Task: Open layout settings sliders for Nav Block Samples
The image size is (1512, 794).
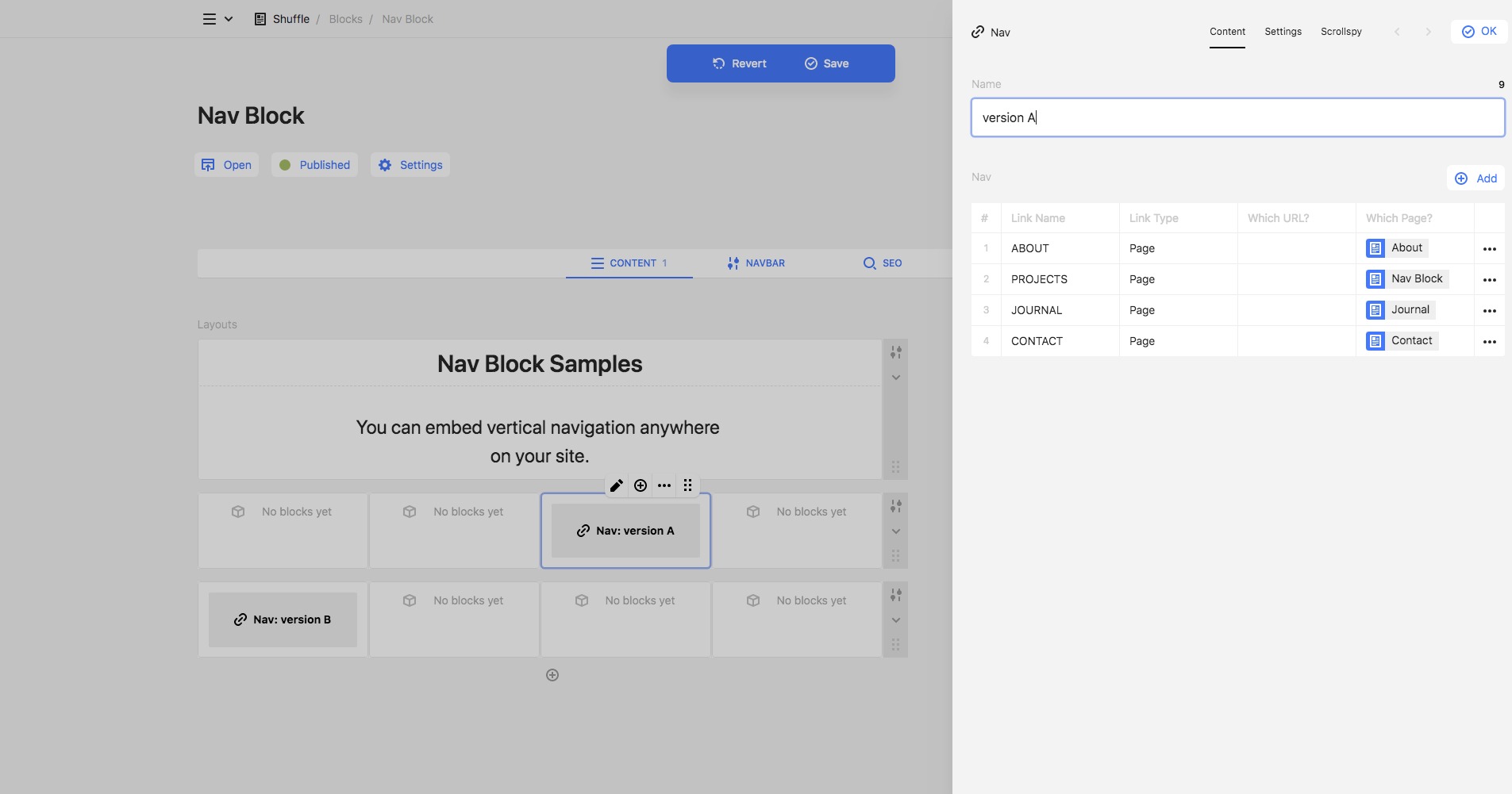Action: [x=895, y=352]
